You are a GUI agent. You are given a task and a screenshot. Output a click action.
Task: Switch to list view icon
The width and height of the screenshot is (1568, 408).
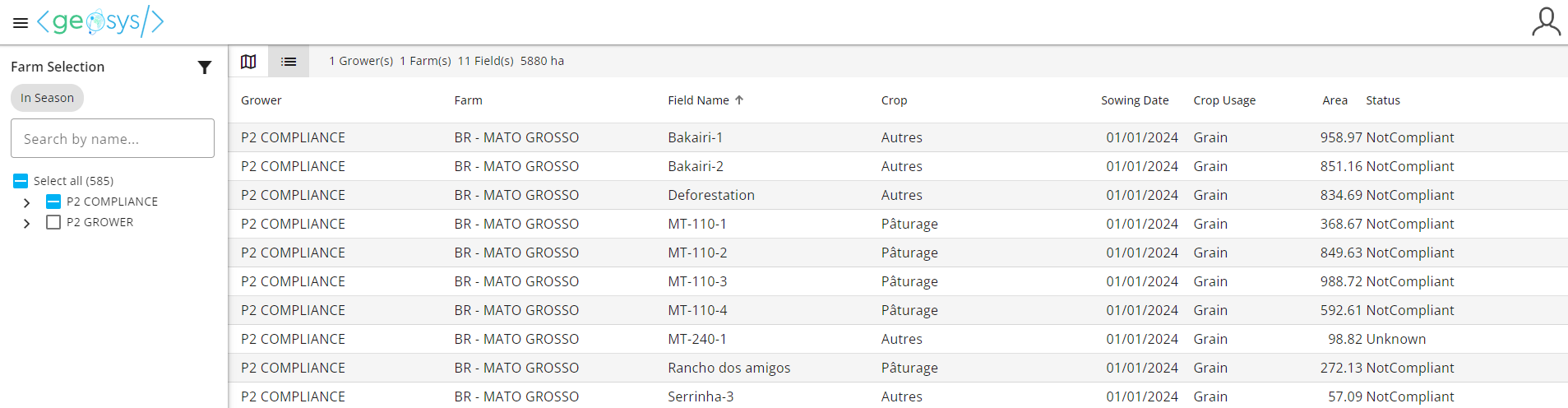point(289,62)
